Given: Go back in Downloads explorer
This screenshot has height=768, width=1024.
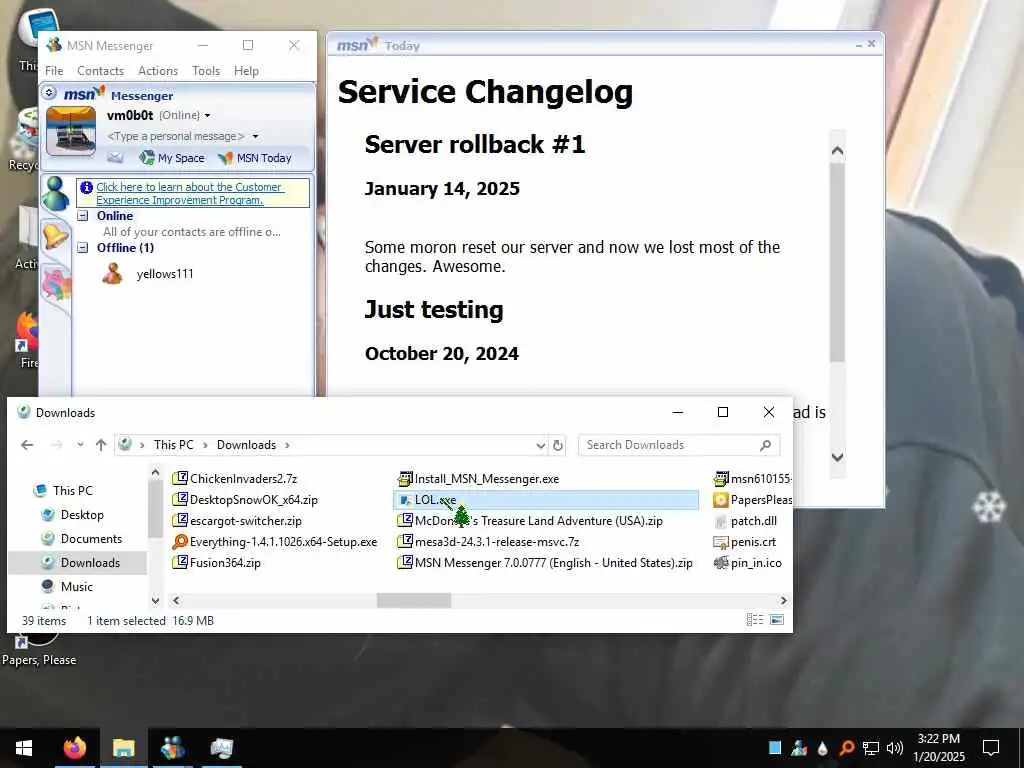Looking at the screenshot, I should point(27,445).
